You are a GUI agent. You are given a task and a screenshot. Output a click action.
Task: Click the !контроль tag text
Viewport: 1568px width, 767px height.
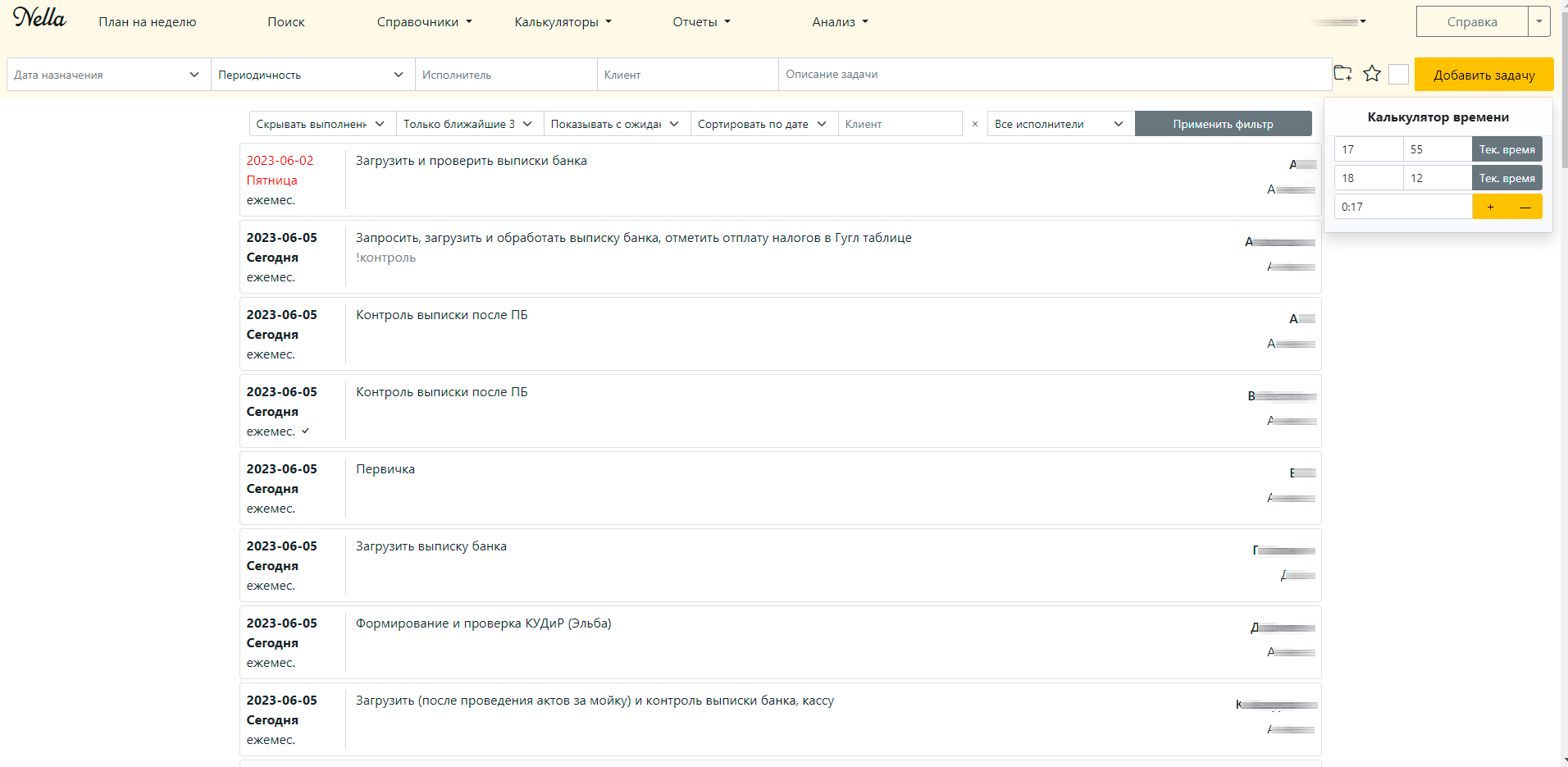(385, 258)
